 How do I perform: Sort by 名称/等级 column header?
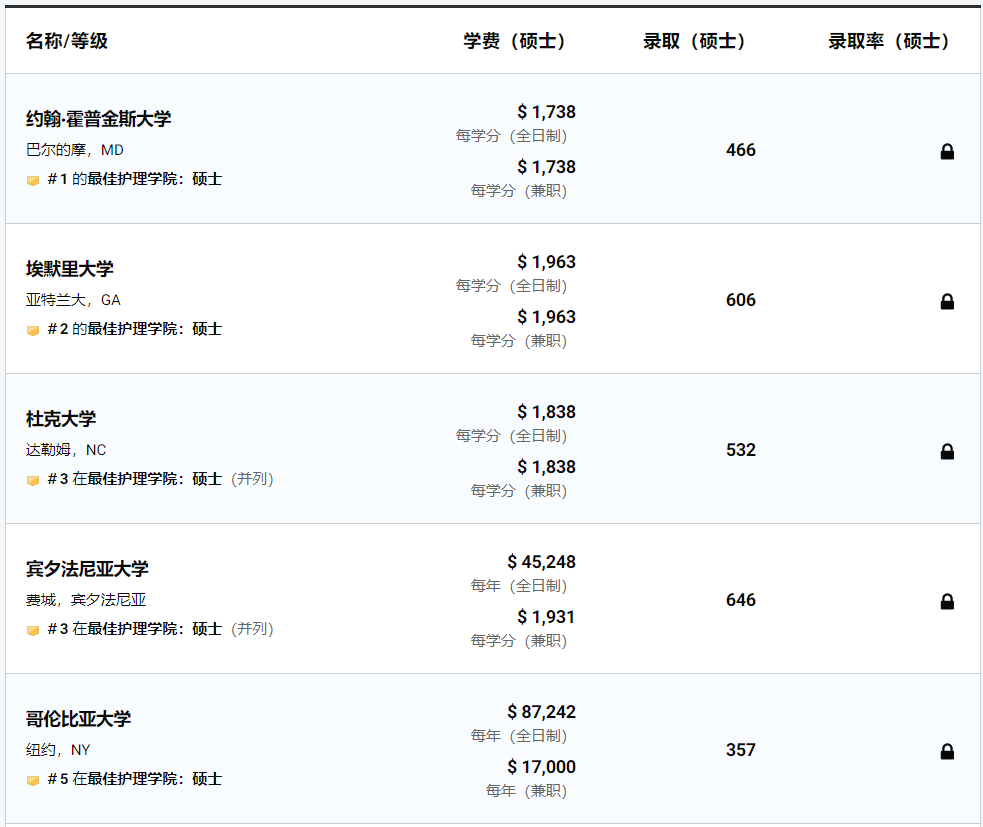point(67,41)
